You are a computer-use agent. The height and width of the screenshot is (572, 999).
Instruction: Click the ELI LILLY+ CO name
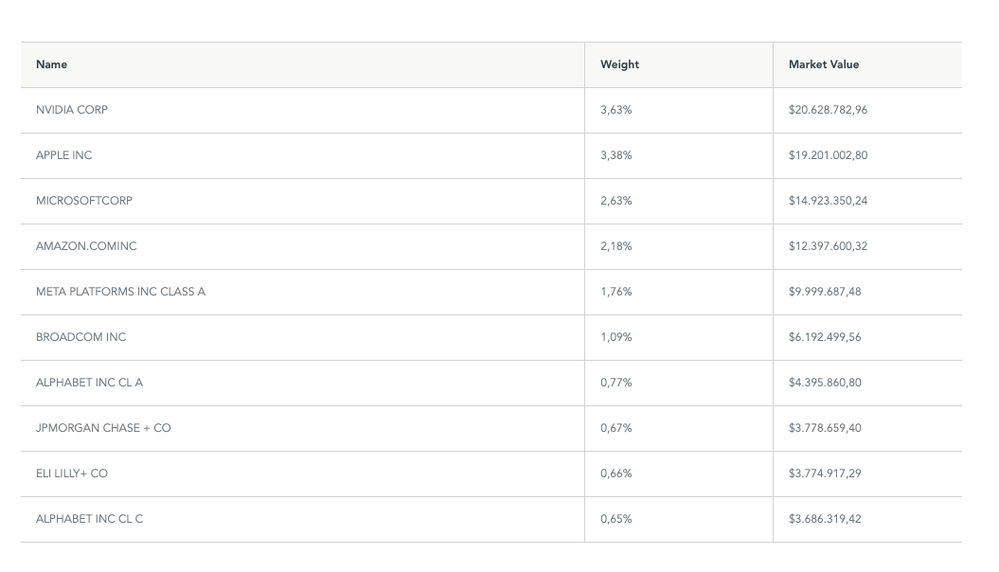point(72,474)
